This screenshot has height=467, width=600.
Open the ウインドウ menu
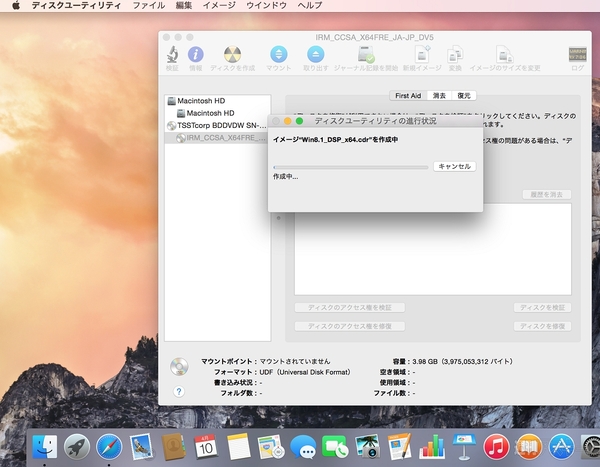pos(267,5)
